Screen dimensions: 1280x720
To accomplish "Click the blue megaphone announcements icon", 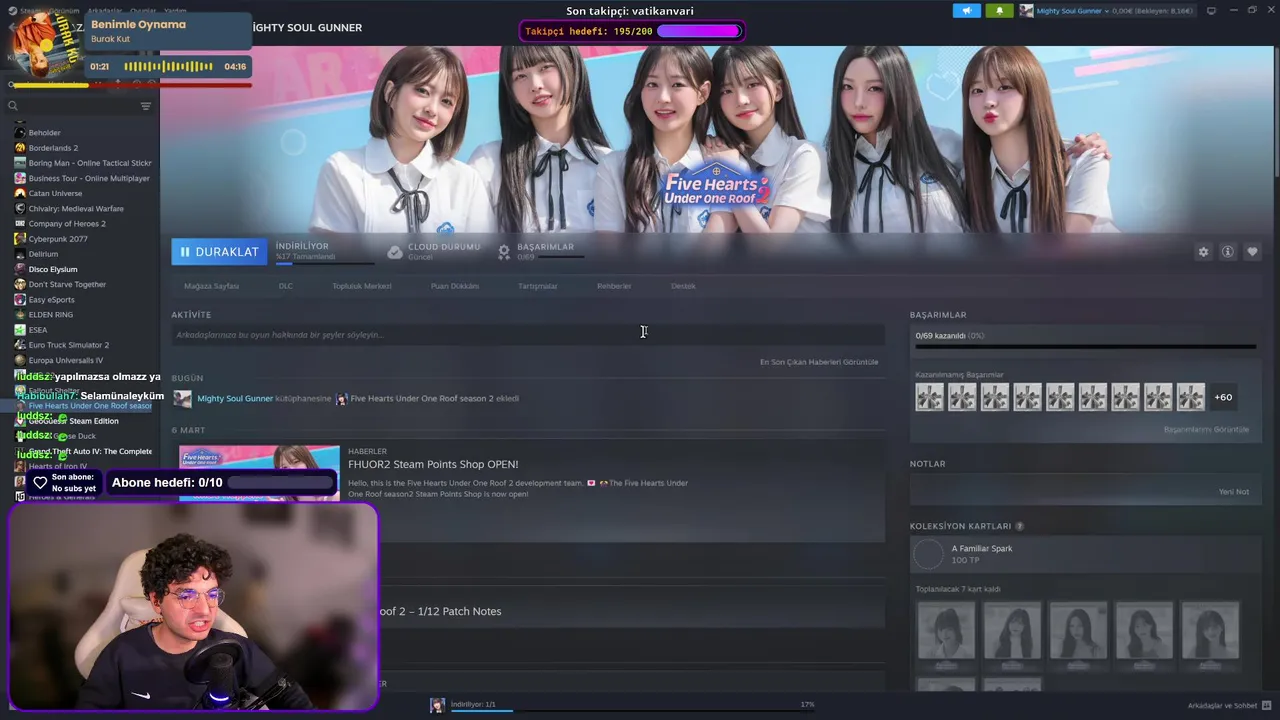I will [x=967, y=11].
